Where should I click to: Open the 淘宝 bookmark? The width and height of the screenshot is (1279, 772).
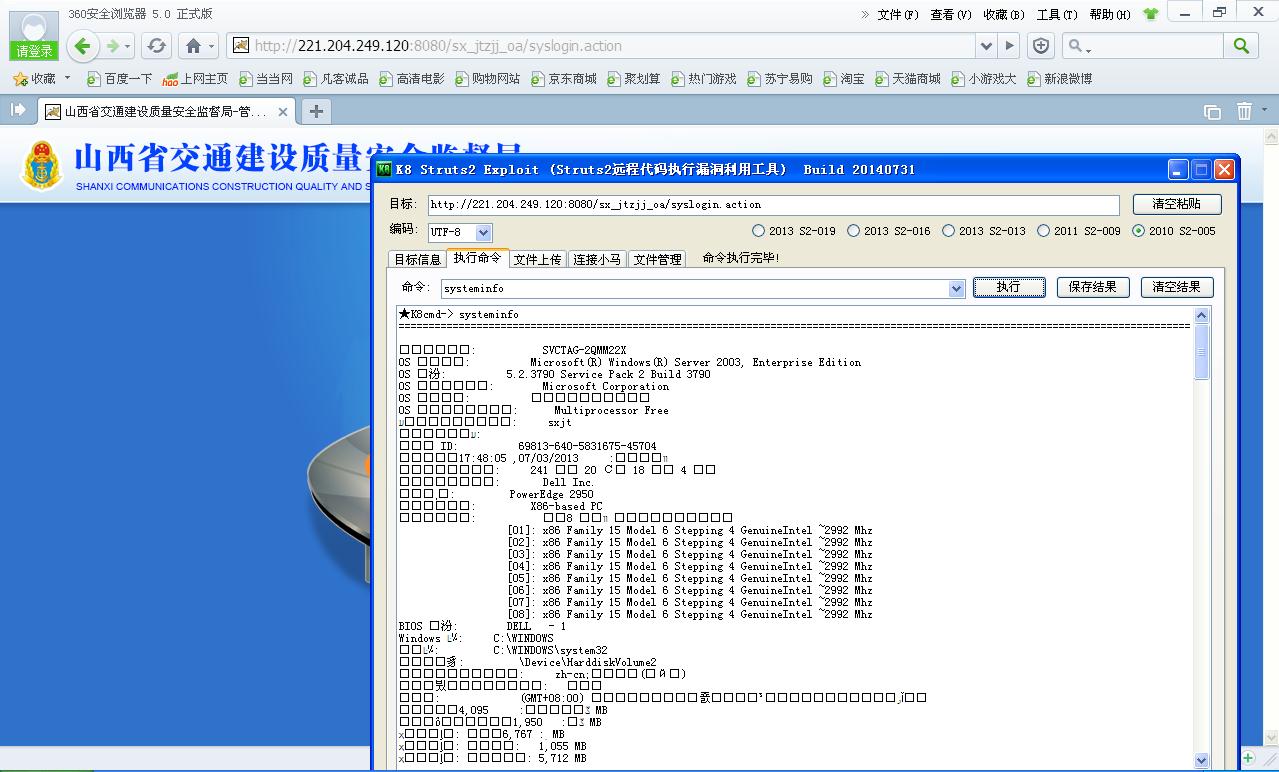tap(844, 78)
